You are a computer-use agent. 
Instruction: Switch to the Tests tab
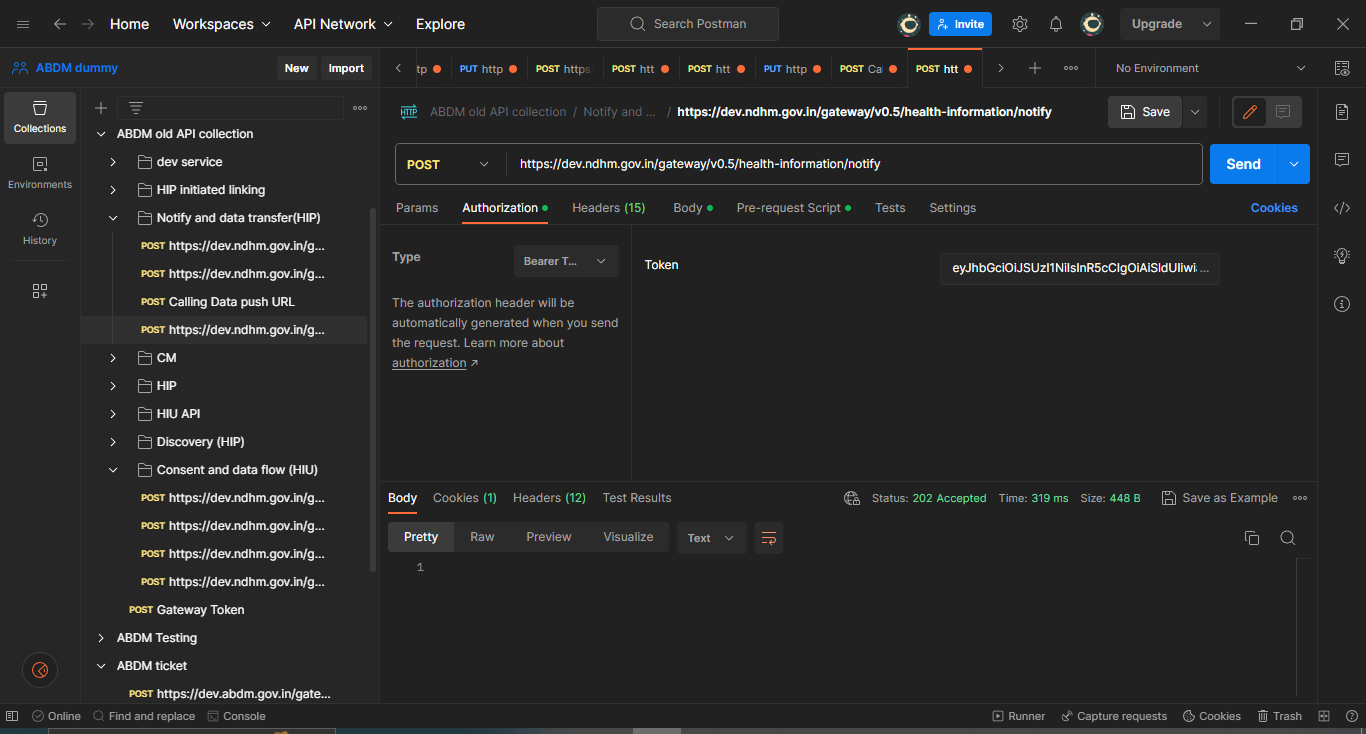890,208
